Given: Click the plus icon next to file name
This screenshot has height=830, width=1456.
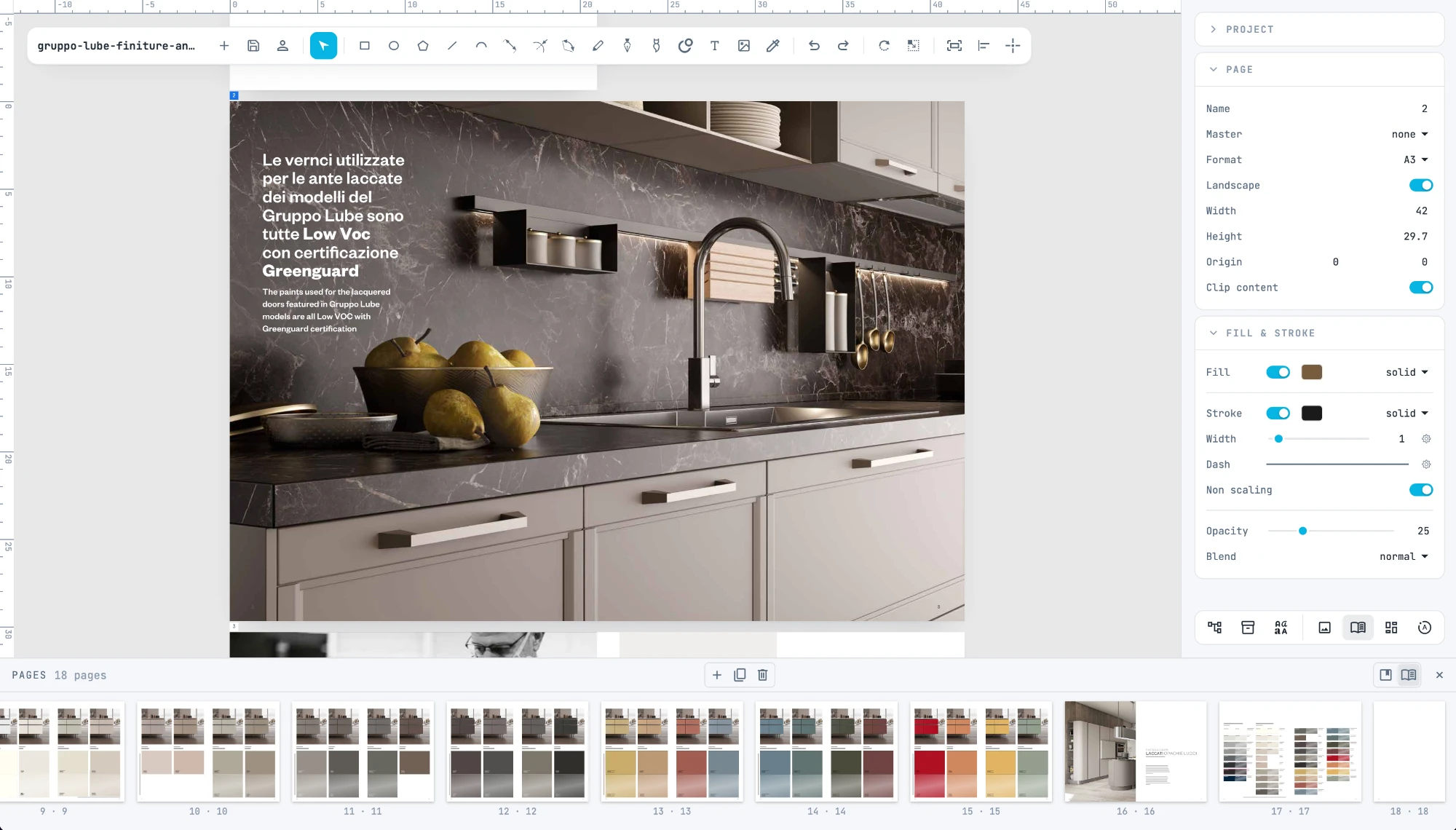Looking at the screenshot, I should tap(224, 46).
